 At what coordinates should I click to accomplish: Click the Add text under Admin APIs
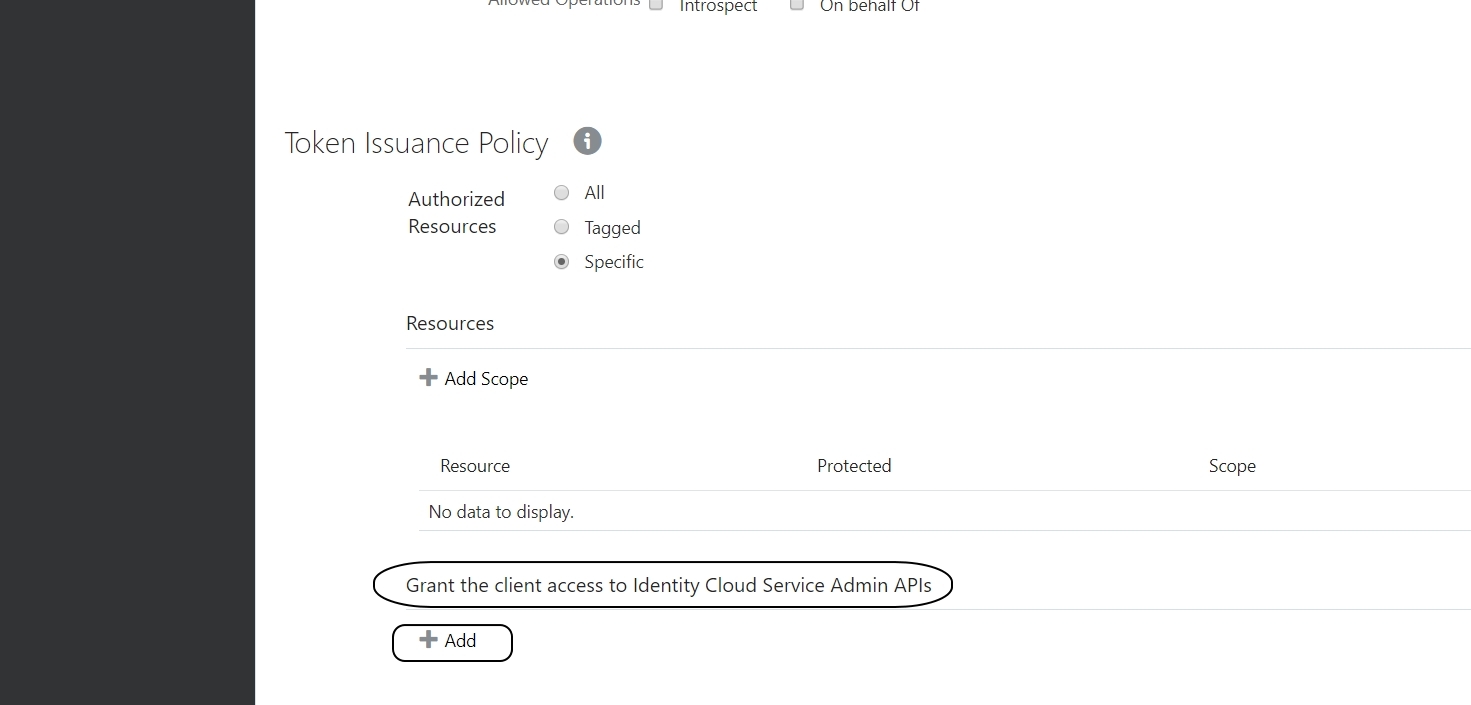(x=460, y=641)
